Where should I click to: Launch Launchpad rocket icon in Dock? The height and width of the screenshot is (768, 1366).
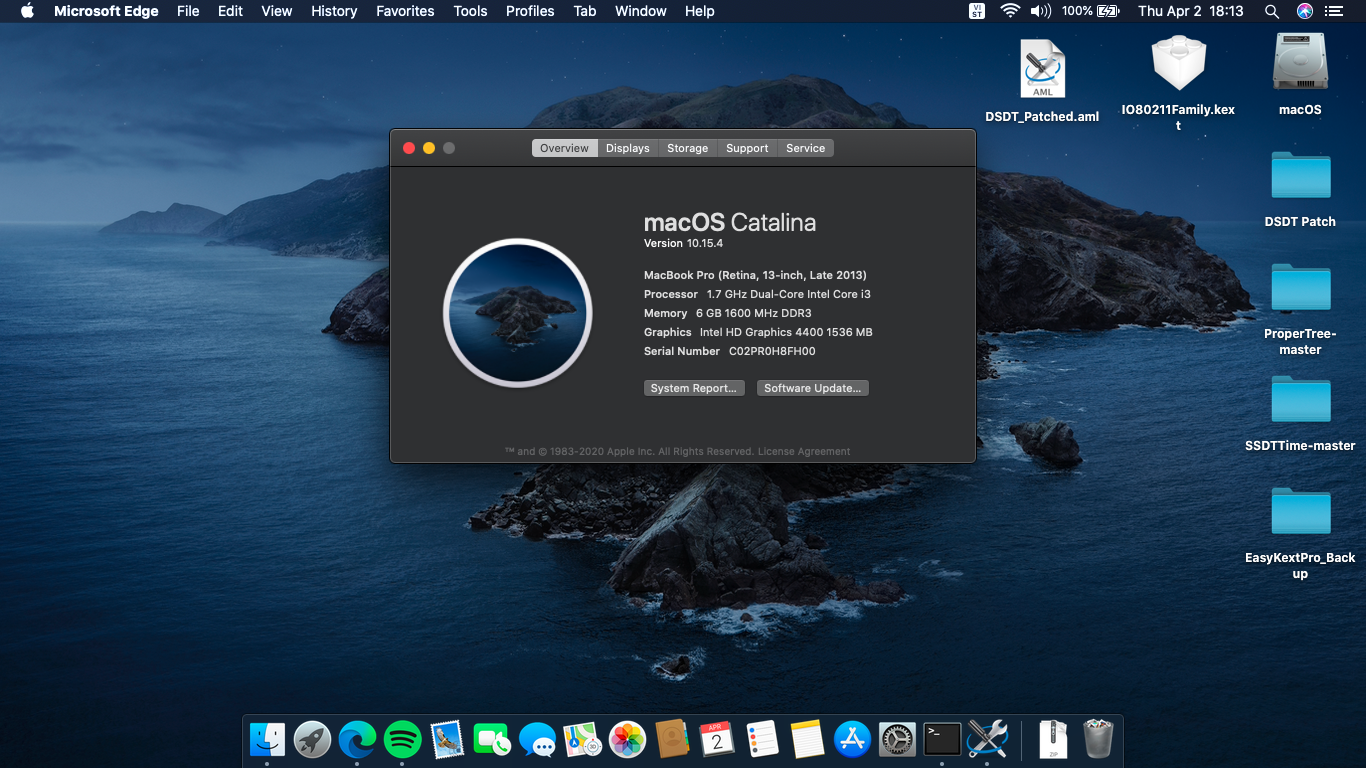pyautogui.click(x=312, y=740)
